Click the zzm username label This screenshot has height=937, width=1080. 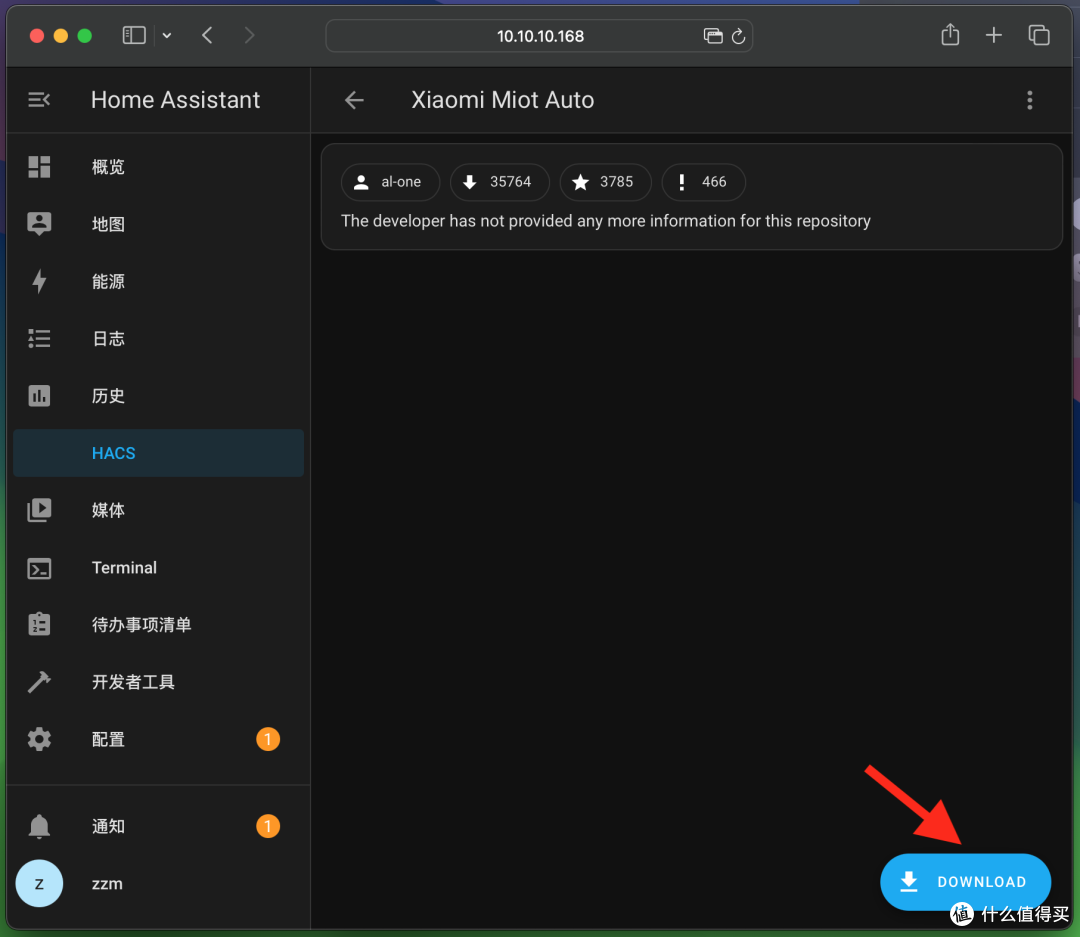point(107,883)
